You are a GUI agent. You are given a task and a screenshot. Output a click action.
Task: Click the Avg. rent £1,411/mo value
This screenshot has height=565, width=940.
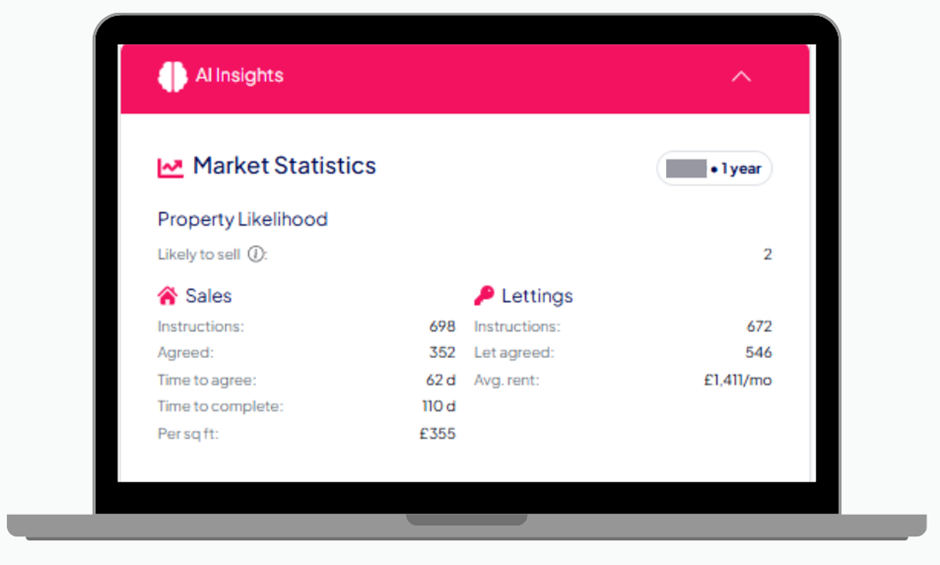tap(737, 380)
